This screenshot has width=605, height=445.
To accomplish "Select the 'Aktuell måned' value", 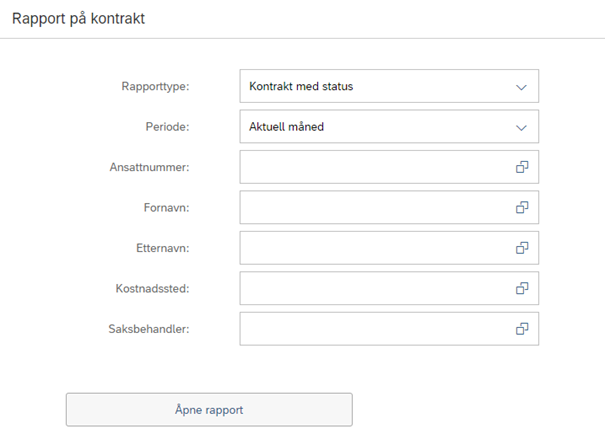I will pyautogui.click(x=286, y=127).
